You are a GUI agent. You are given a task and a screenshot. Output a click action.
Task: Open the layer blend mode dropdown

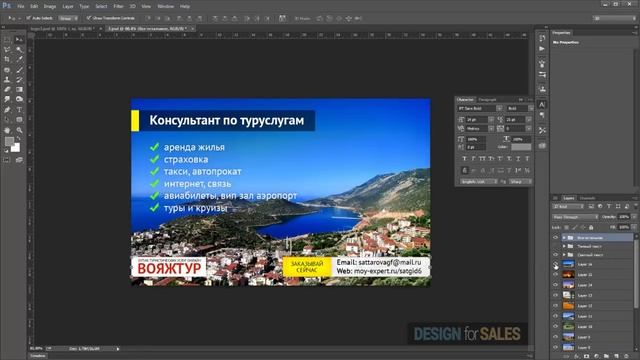coord(575,217)
